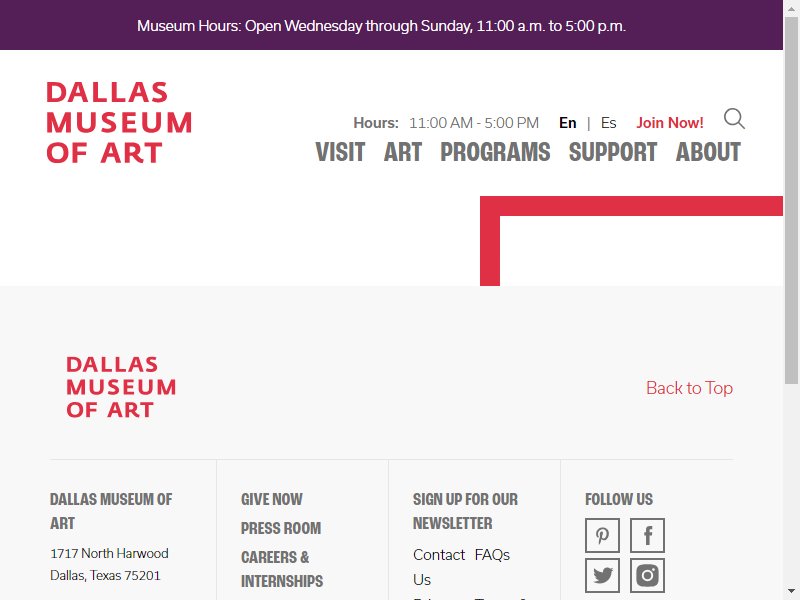Open the search magnifier icon
Screen dimensions: 800x600
(734, 119)
